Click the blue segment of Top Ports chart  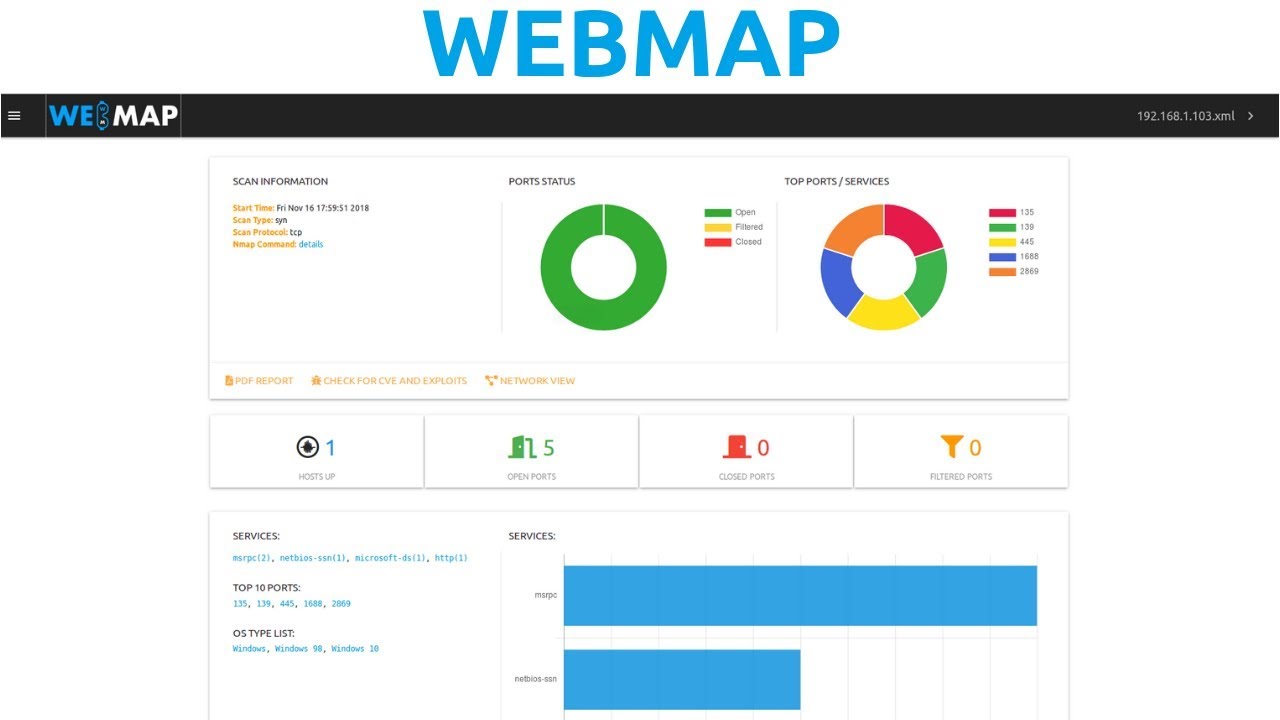838,281
